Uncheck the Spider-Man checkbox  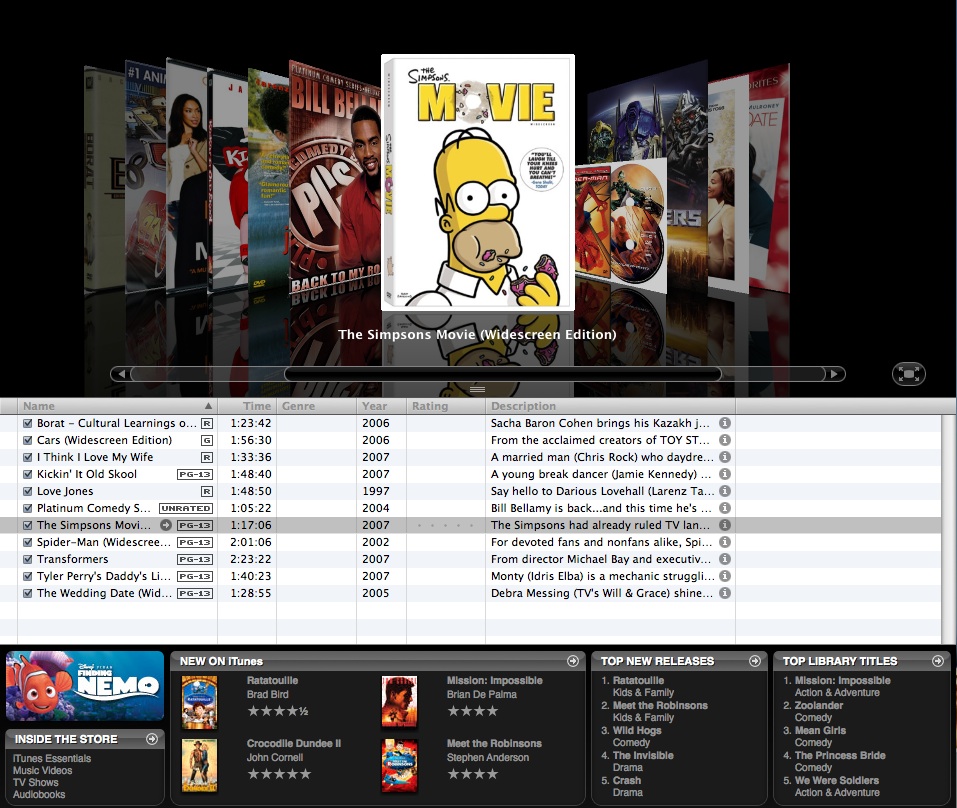(27, 542)
